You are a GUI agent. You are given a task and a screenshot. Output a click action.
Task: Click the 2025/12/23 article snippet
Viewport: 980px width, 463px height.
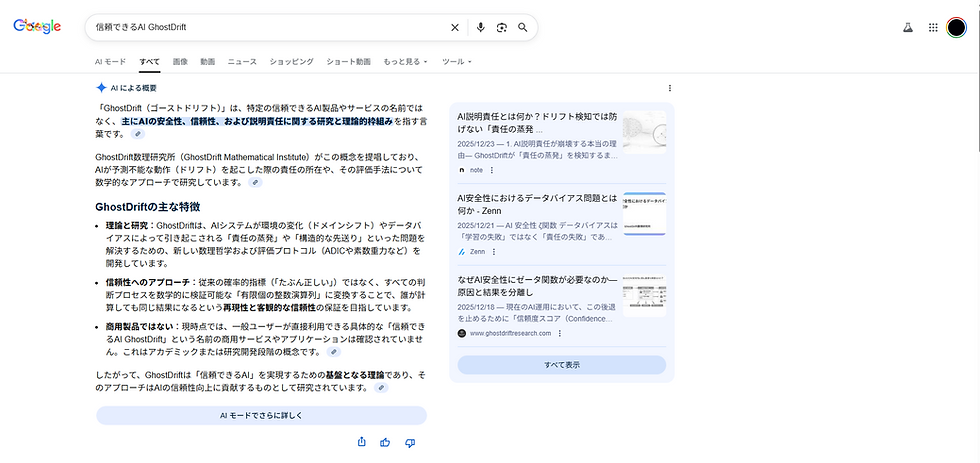(x=538, y=149)
